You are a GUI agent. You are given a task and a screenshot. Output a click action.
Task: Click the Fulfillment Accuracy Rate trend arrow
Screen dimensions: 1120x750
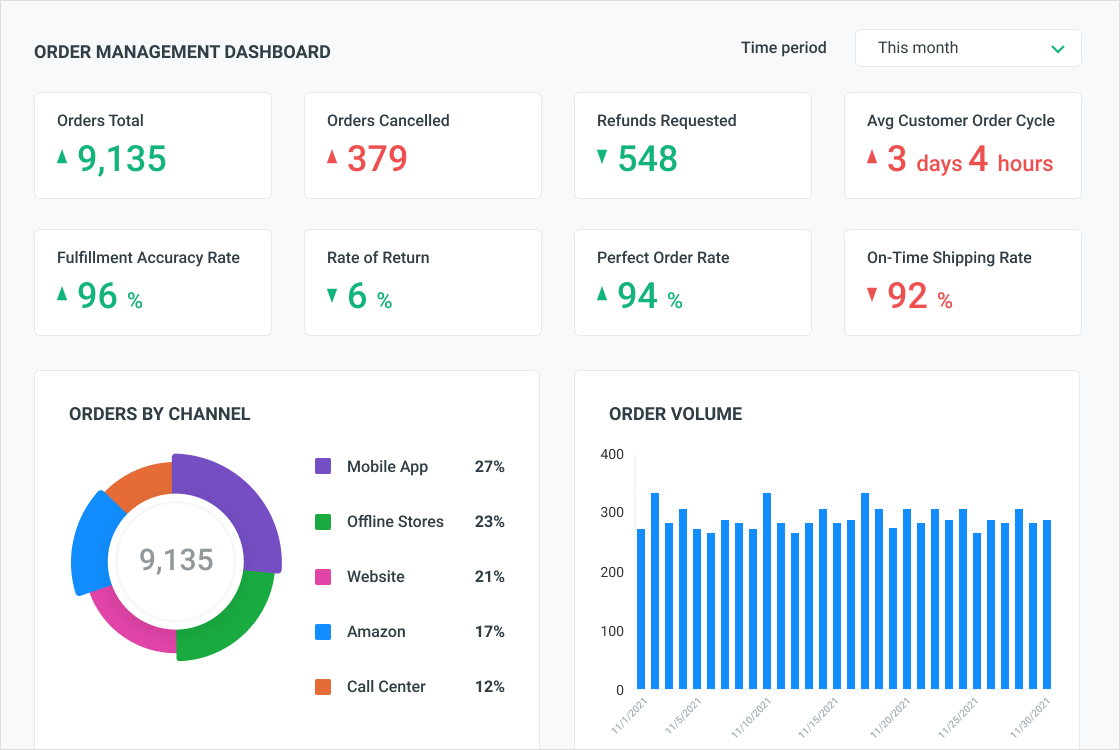pos(62,294)
